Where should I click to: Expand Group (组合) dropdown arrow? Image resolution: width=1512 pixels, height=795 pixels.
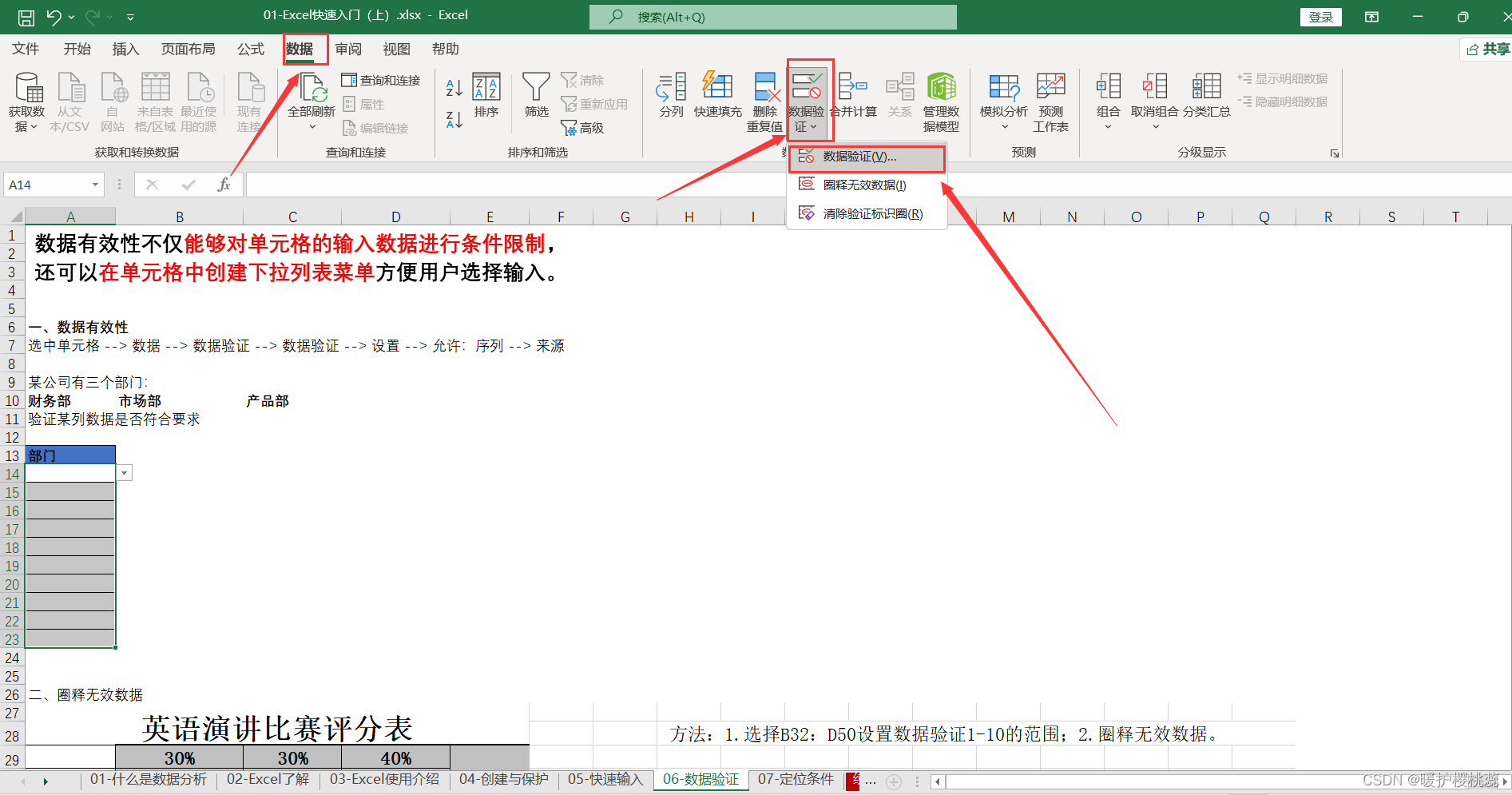pos(1108,127)
